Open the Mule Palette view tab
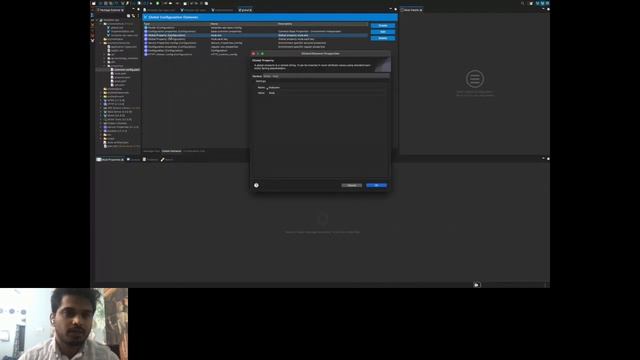Image resolution: width=640 pixels, height=360 pixels. 412,10
